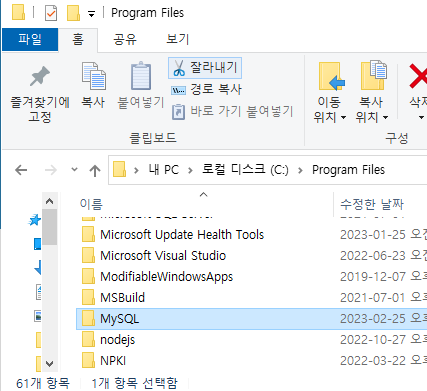
Task: Open the Customize Quick Access Toolbar dropdown
Action: pyautogui.click(x=91, y=14)
